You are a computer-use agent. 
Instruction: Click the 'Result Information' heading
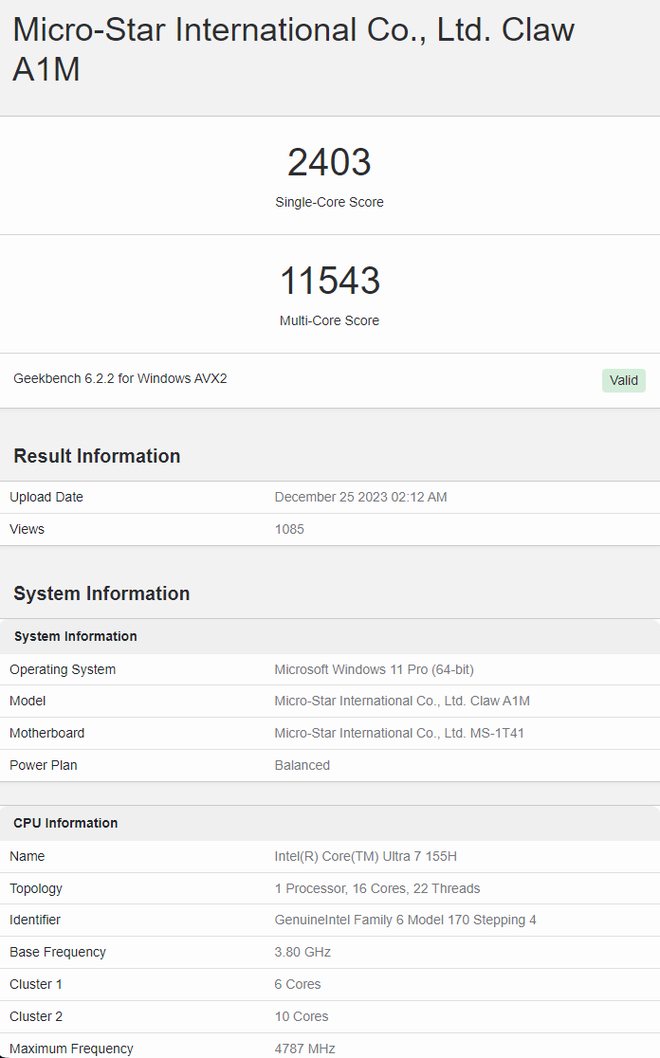click(x=97, y=456)
